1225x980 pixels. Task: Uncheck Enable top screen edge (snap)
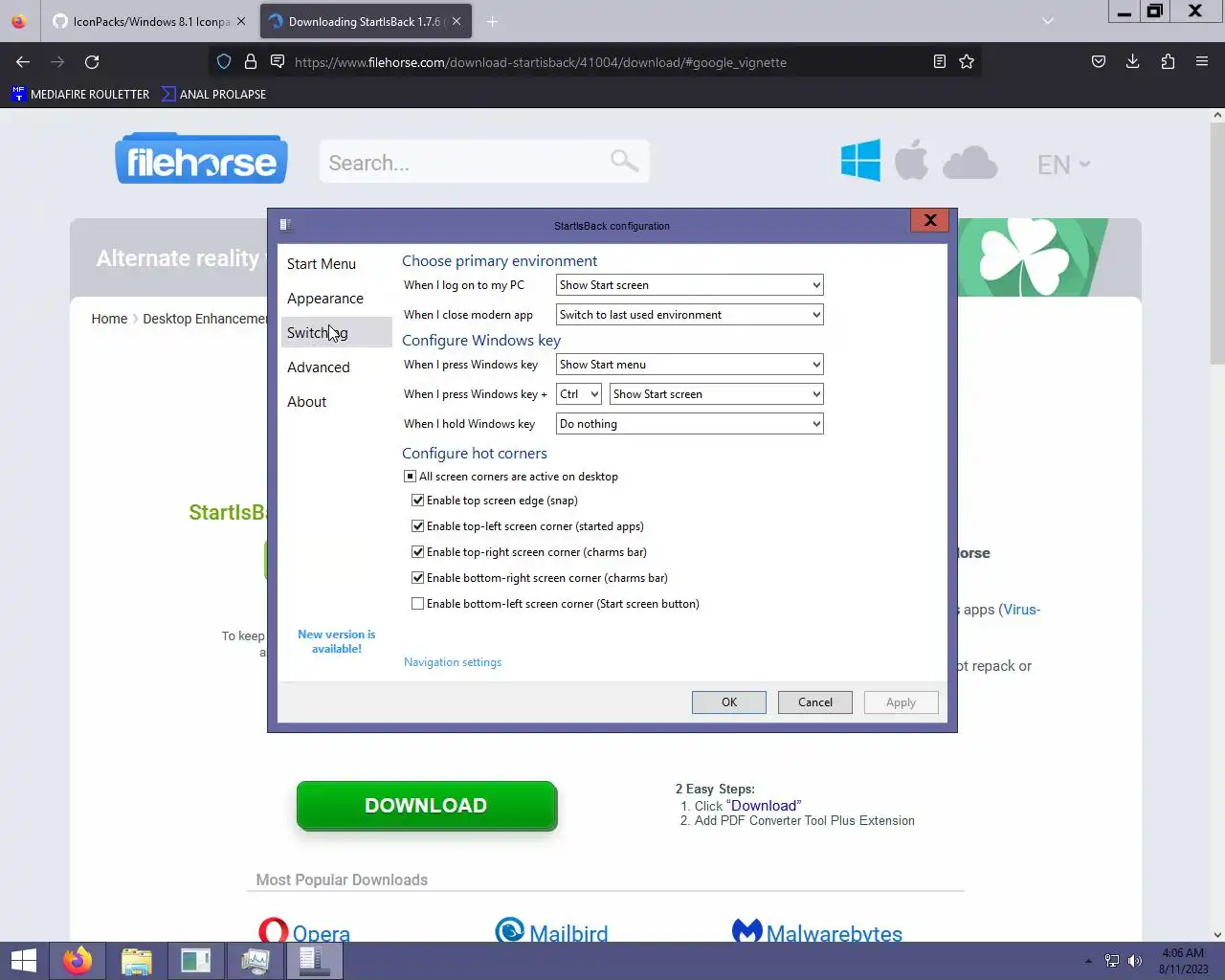click(417, 501)
